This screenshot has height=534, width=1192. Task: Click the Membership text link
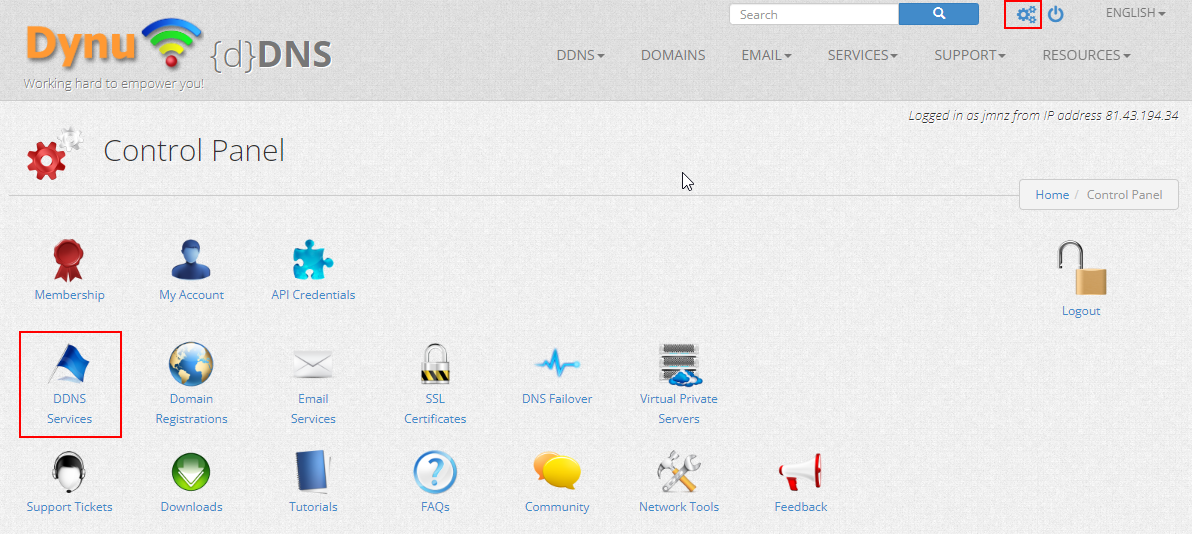click(x=69, y=294)
